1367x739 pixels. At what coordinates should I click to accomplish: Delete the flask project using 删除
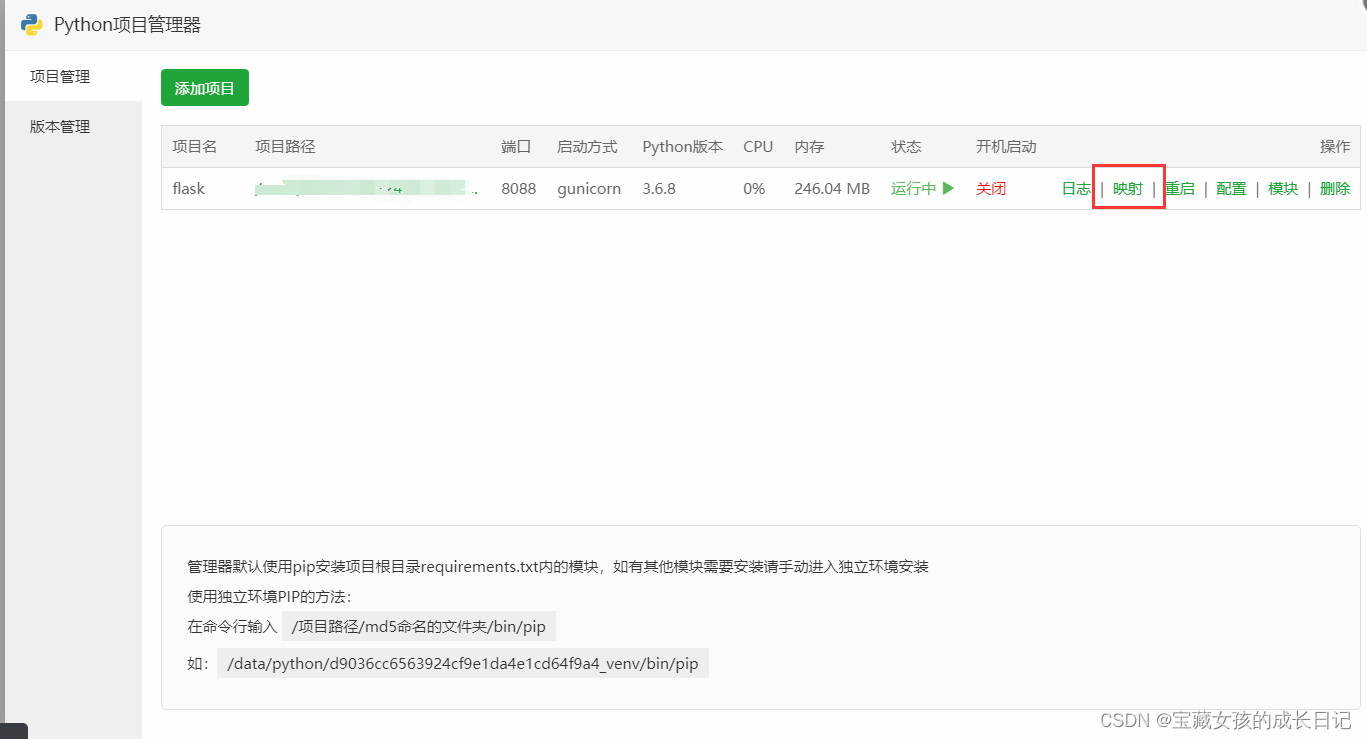1335,188
